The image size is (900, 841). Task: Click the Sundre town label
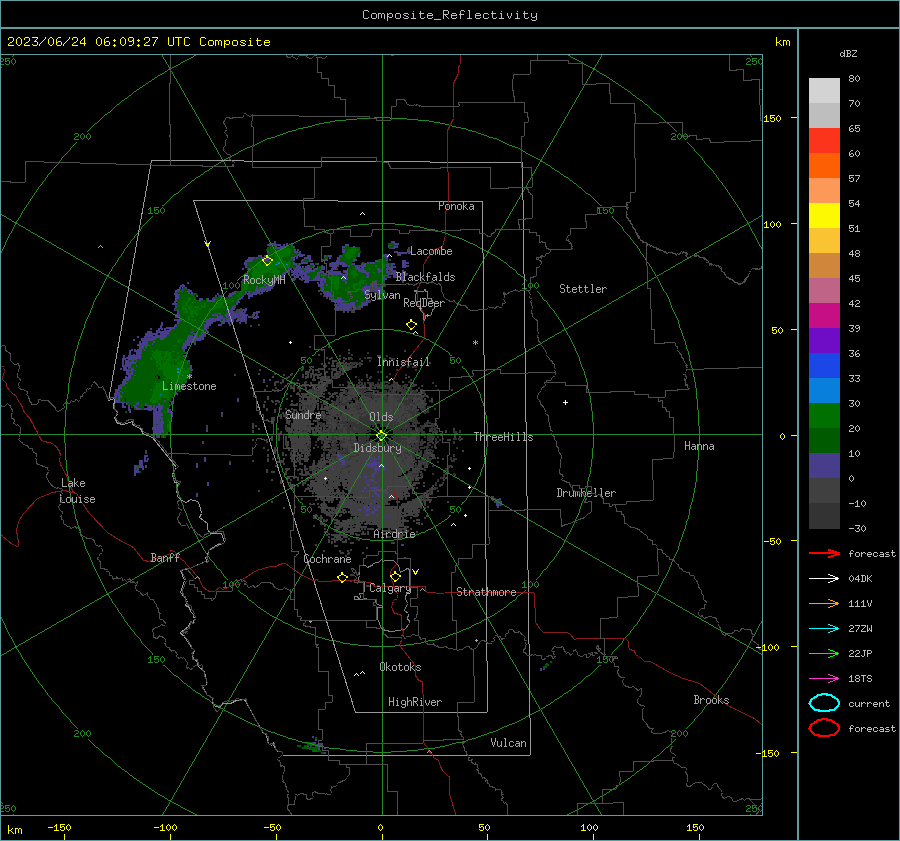[x=303, y=414]
